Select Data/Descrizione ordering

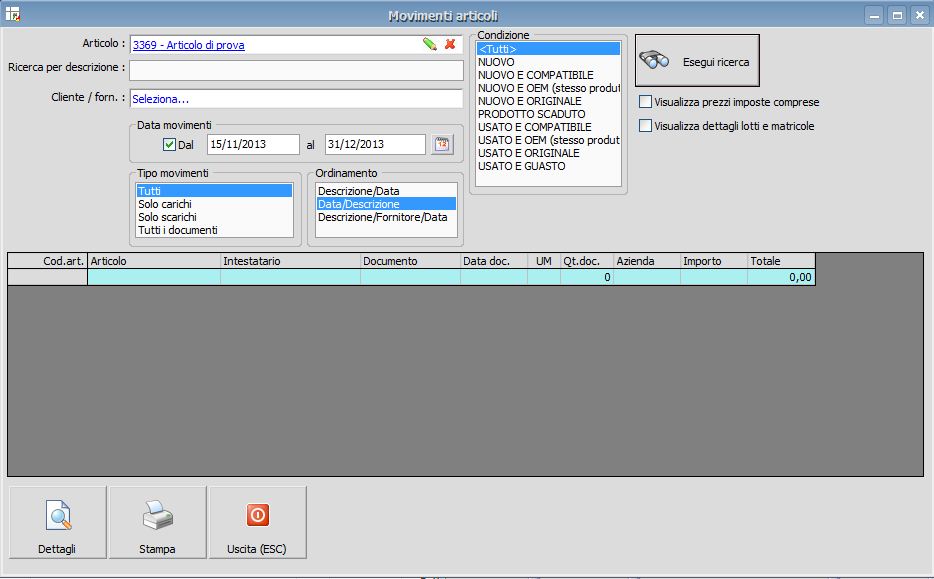click(386, 204)
